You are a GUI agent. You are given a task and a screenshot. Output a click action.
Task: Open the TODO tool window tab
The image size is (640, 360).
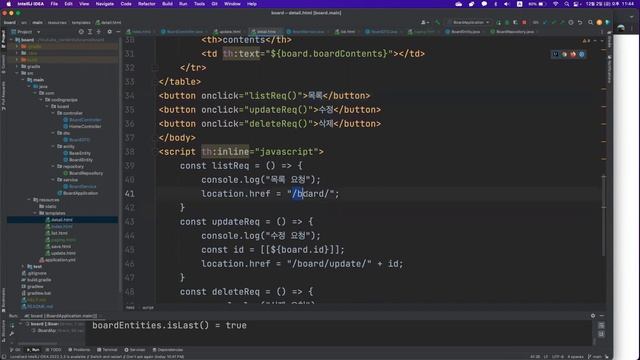53,350
